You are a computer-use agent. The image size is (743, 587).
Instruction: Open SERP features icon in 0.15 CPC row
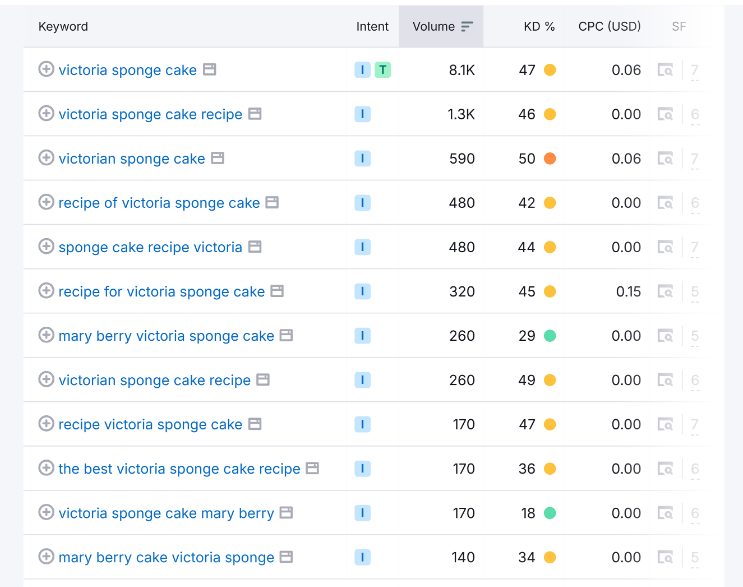click(x=665, y=292)
